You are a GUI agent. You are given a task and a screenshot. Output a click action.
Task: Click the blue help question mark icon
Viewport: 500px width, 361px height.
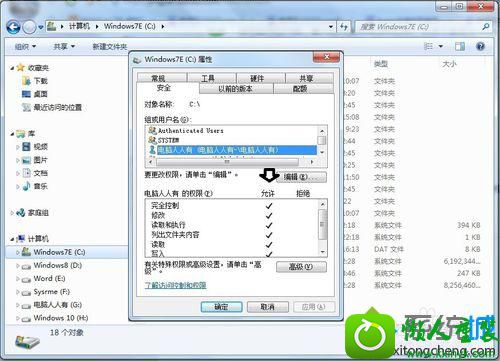pos(480,46)
